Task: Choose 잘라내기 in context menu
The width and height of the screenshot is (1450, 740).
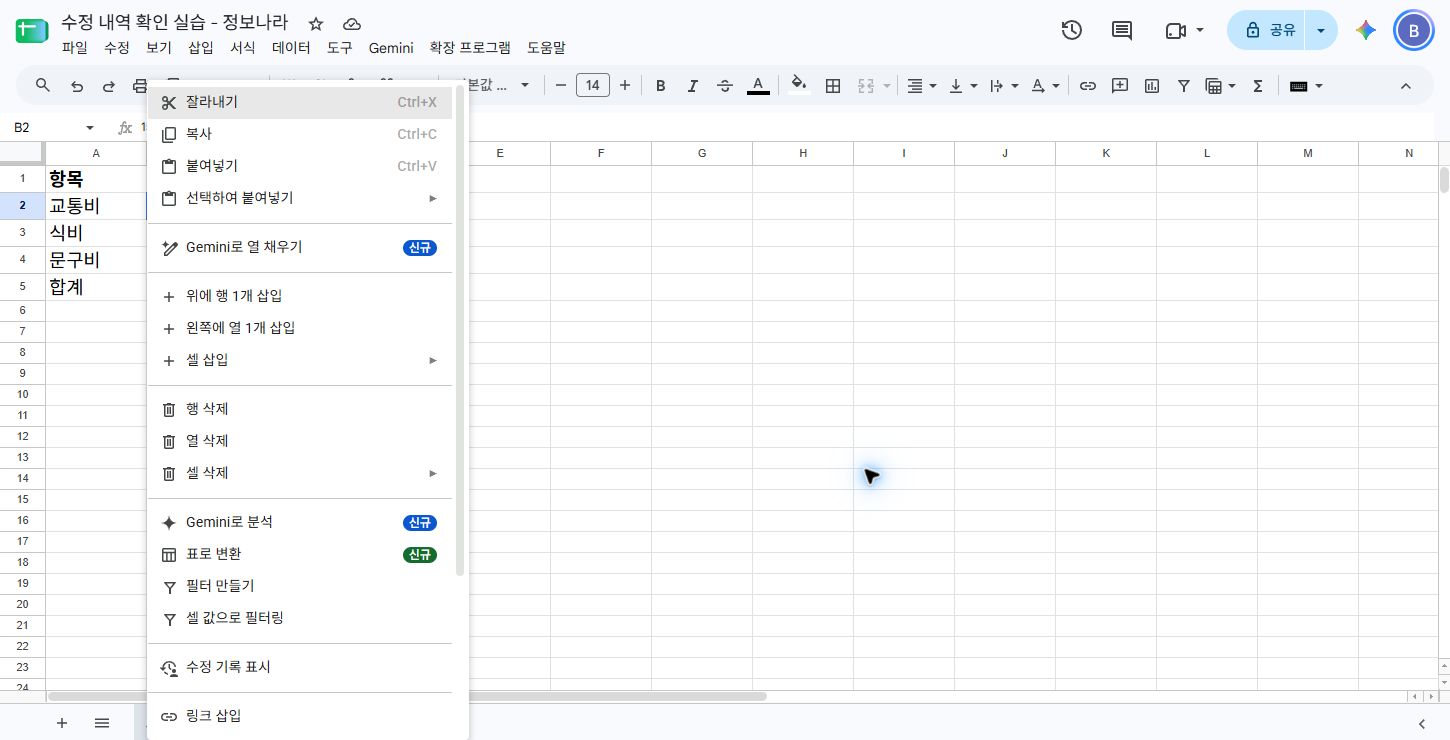Action: tap(300, 102)
